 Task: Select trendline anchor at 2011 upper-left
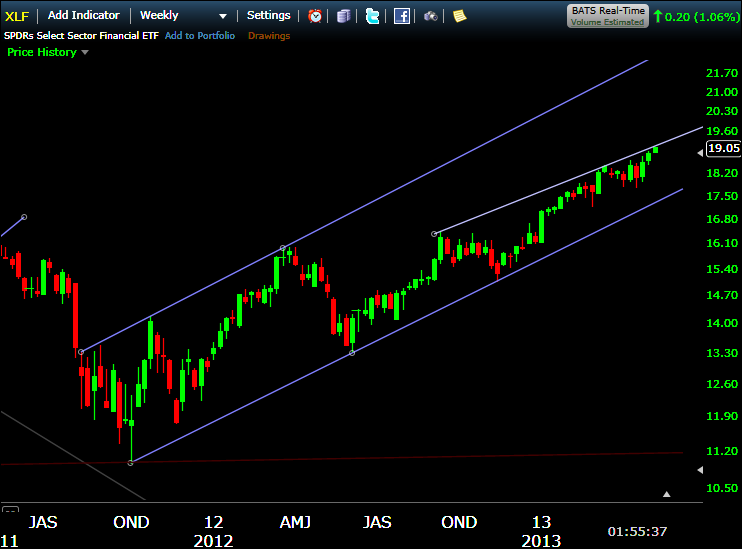(24, 217)
